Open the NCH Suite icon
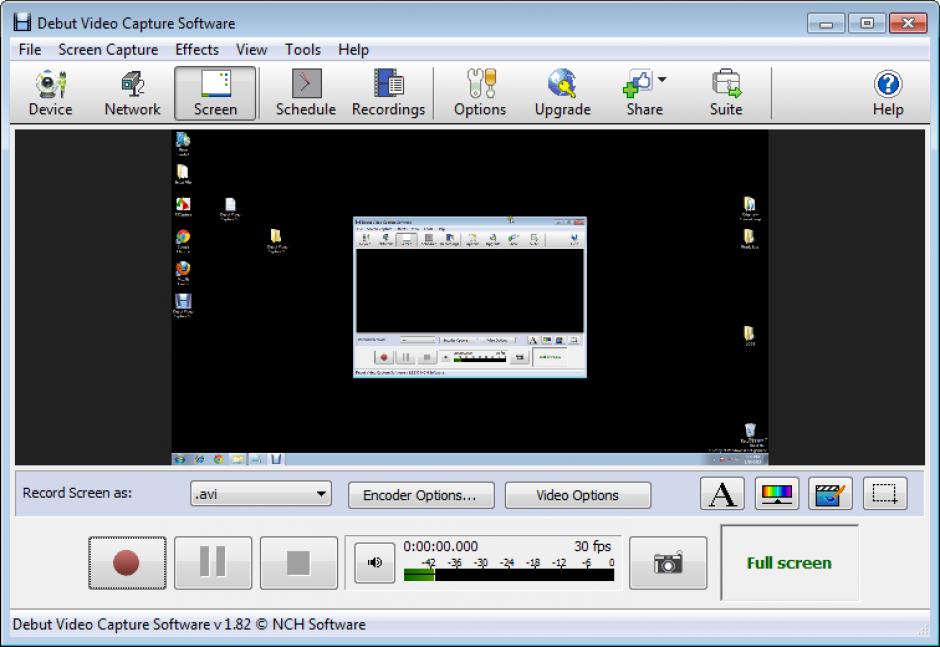The image size is (940, 647). [726, 91]
